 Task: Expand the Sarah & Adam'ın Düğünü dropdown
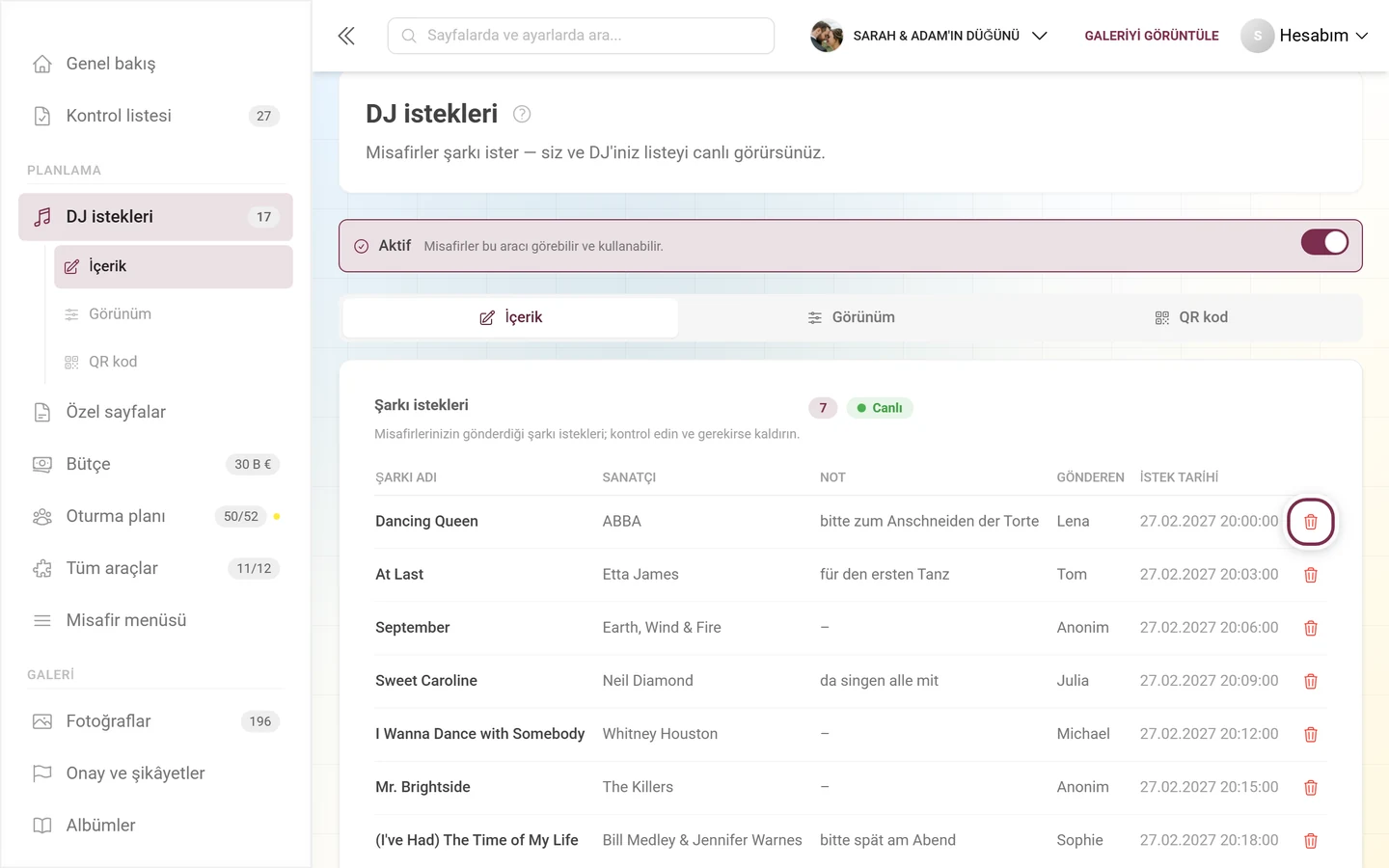[x=929, y=36]
